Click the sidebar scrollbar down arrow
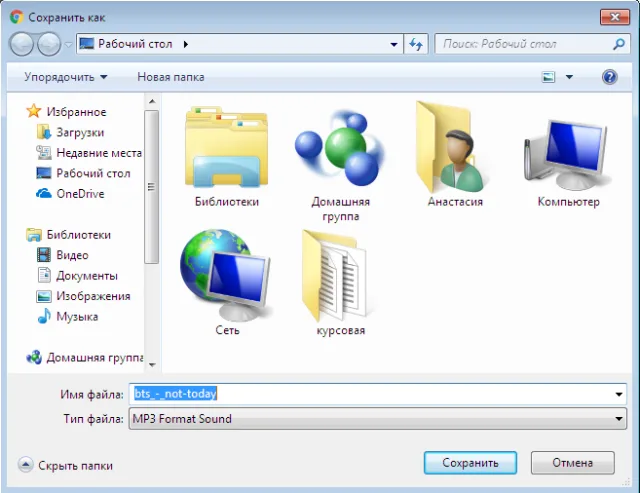 tap(152, 364)
